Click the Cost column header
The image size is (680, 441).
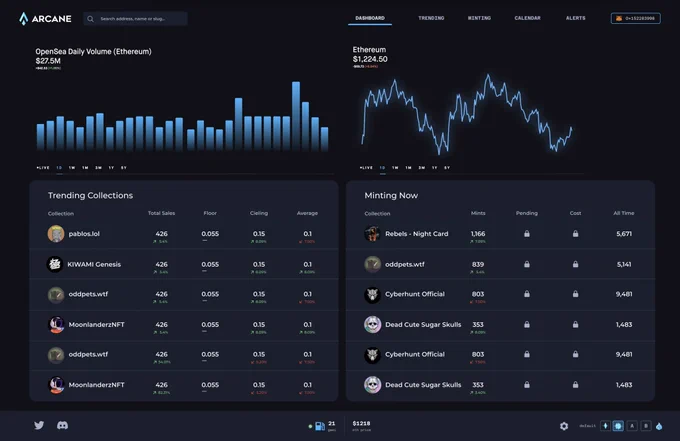[575, 213]
